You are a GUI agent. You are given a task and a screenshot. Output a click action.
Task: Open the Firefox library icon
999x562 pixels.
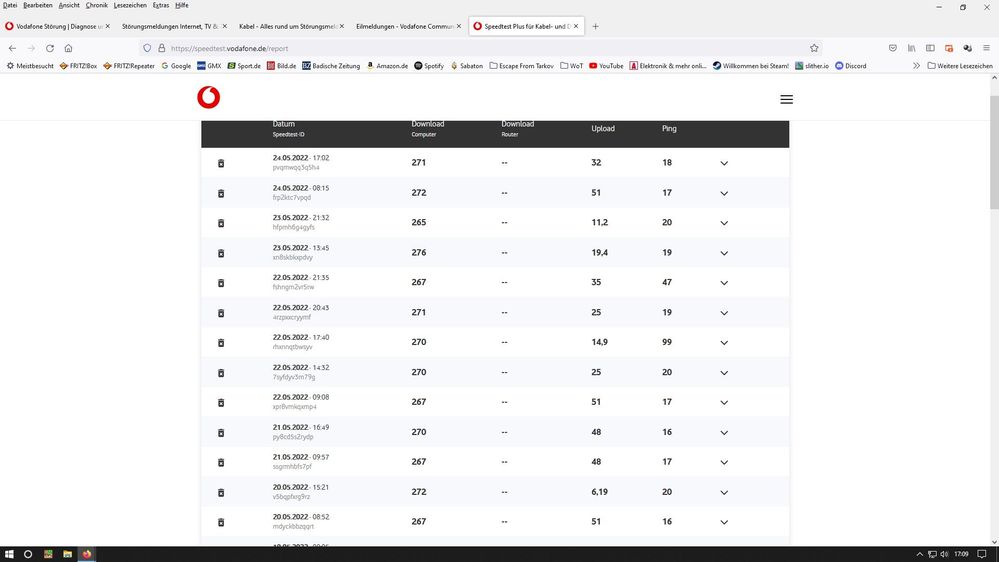coord(912,48)
